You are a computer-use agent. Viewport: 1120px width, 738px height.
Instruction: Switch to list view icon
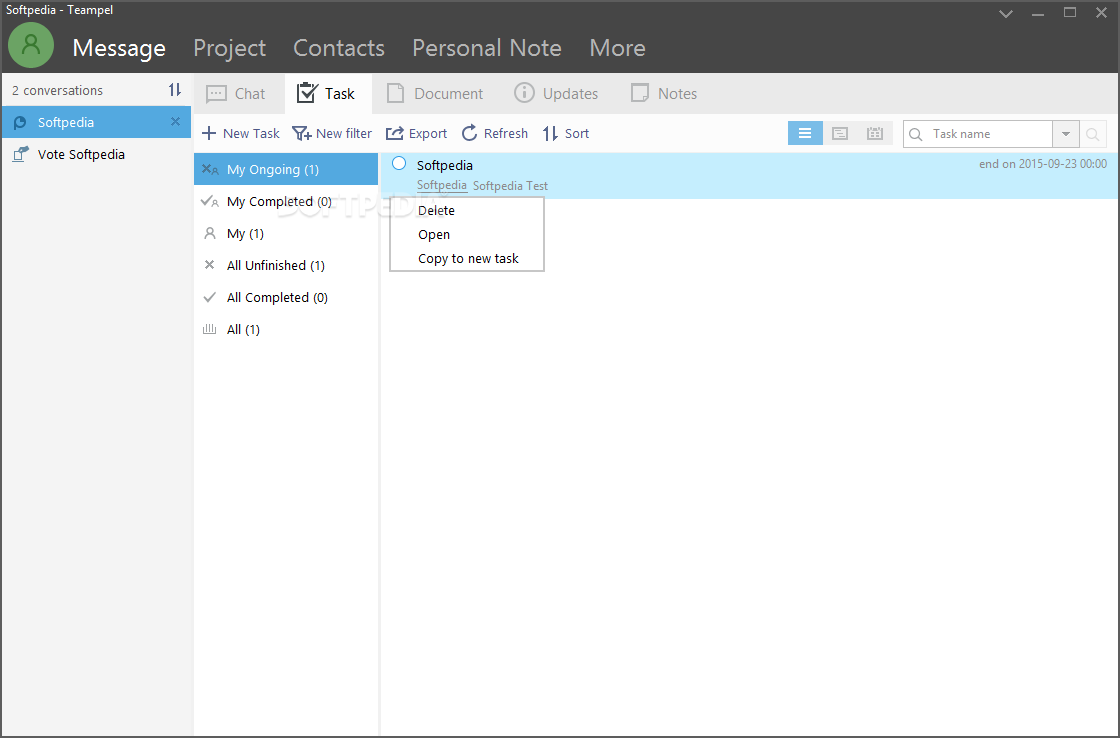805,134
